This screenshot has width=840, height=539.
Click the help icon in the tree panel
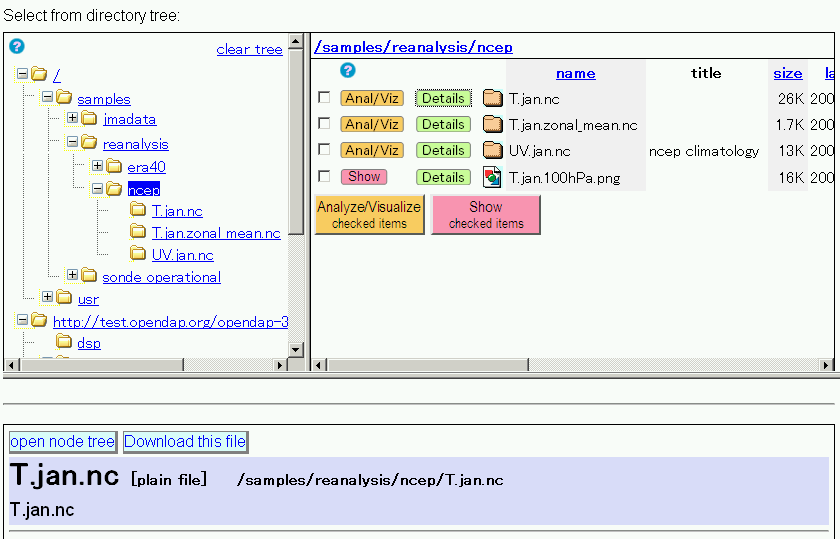click(16, 46)
